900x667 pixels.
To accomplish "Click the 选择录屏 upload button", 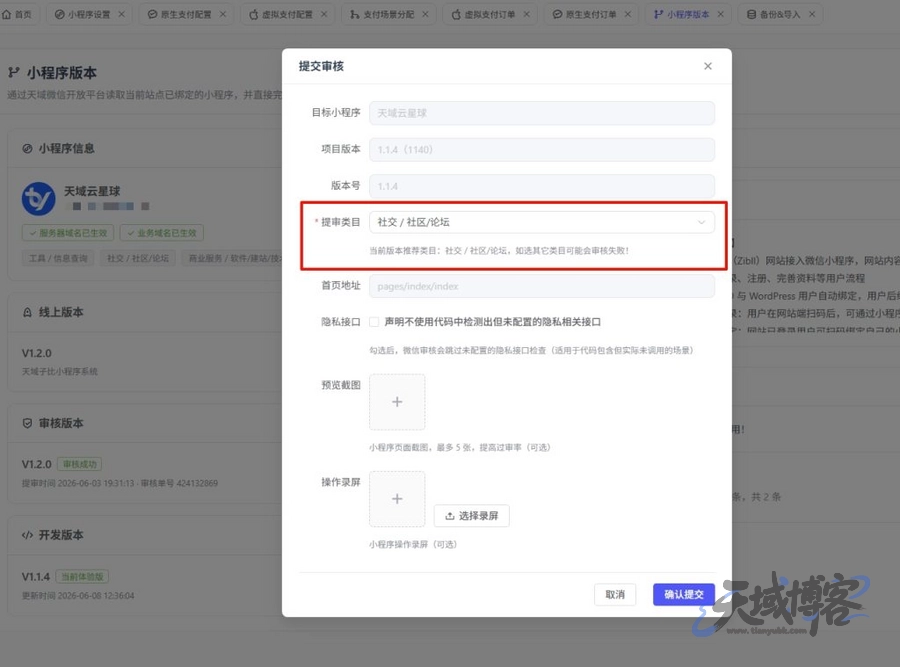I will (472, 515).
